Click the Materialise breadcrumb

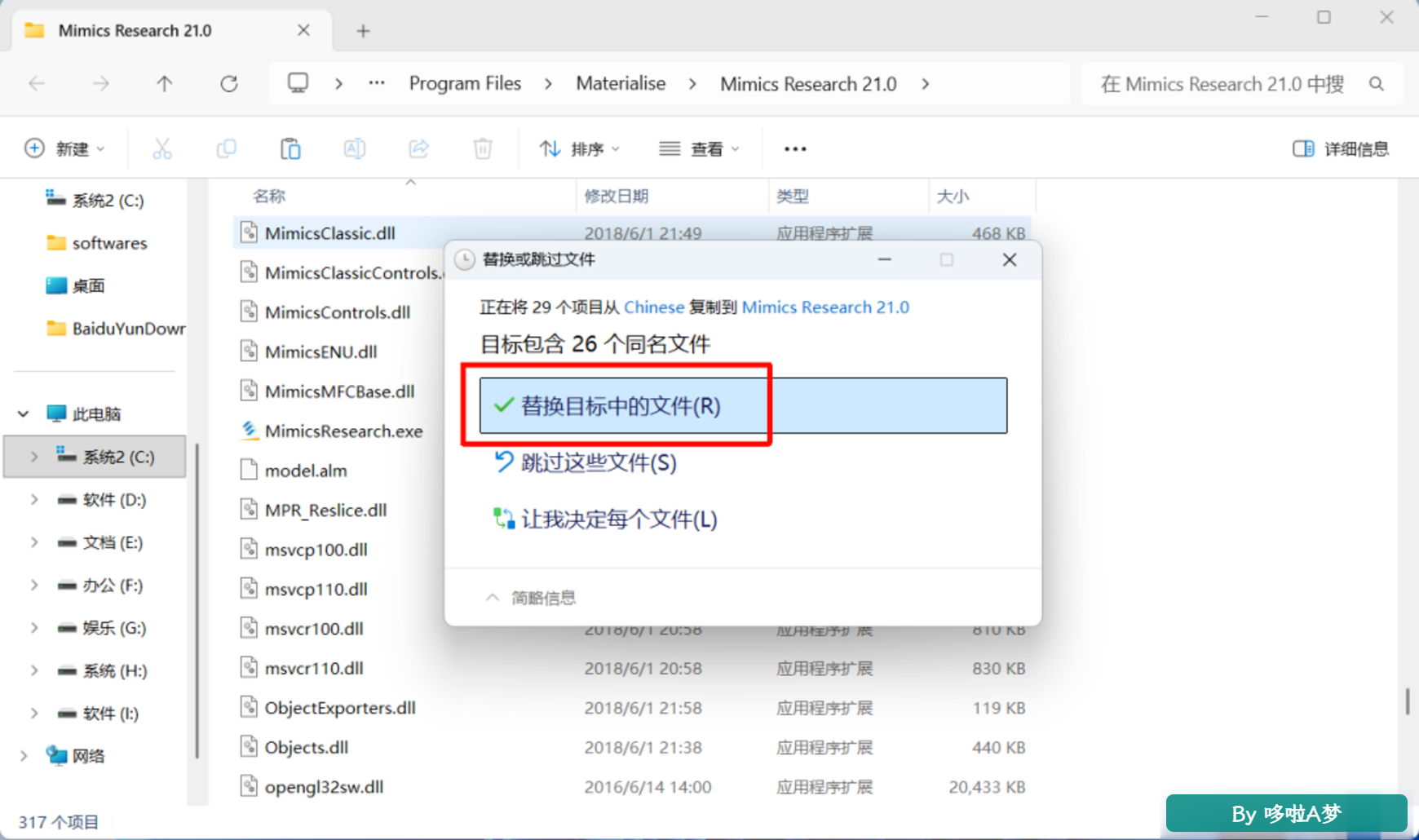pyautogui.click(x=621, y=83)
